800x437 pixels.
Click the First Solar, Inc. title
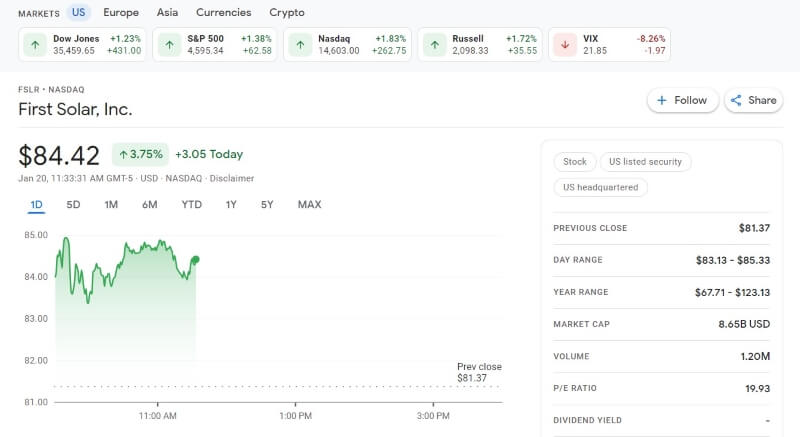[75, 109]
